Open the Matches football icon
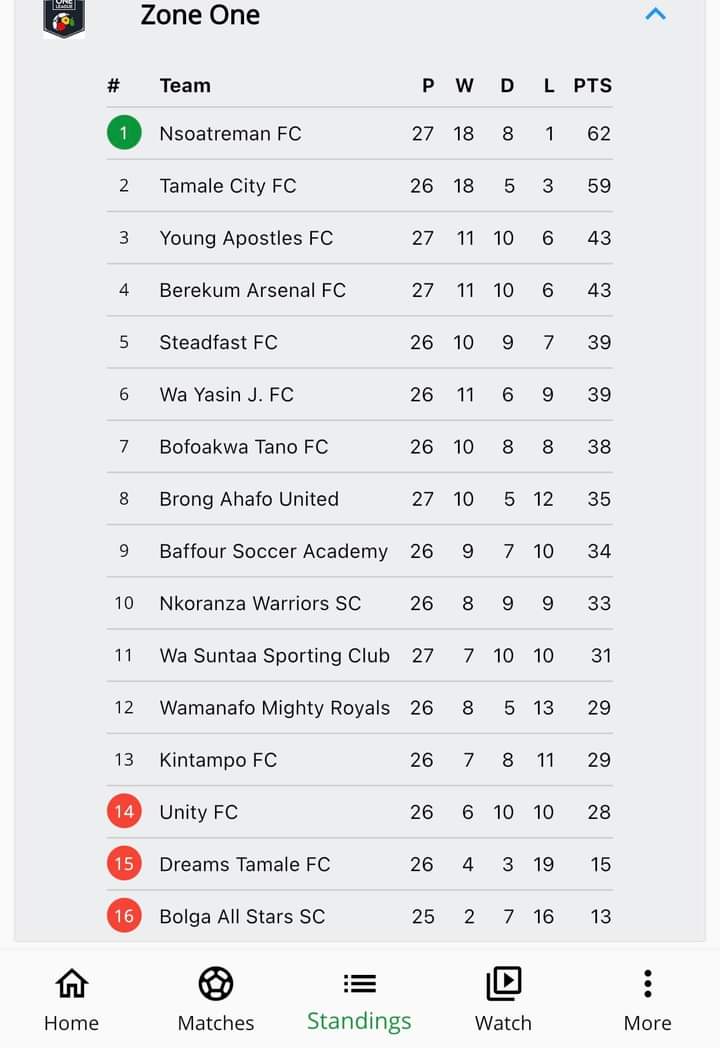720x1048 pixels. (x=215, y=983)
